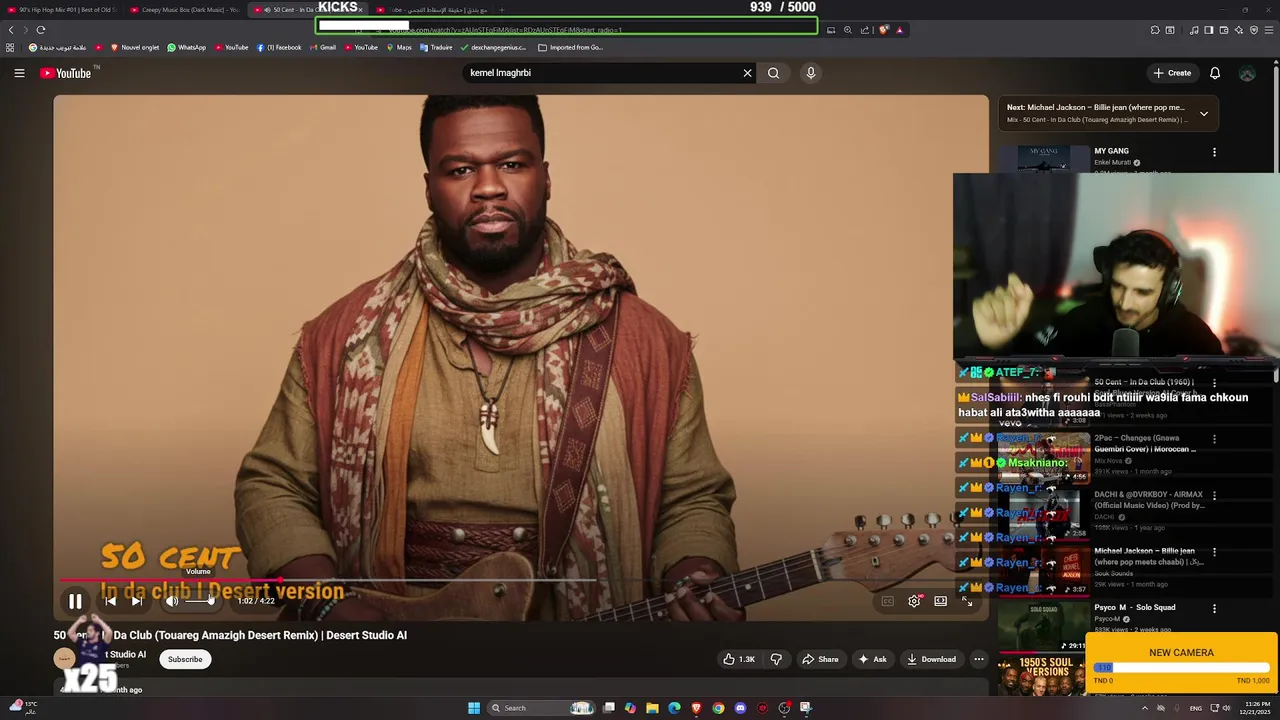Switch the player to theater mode
This screenshot has width=1280, height=720.
pyautogui.click(x=941, y=601)
